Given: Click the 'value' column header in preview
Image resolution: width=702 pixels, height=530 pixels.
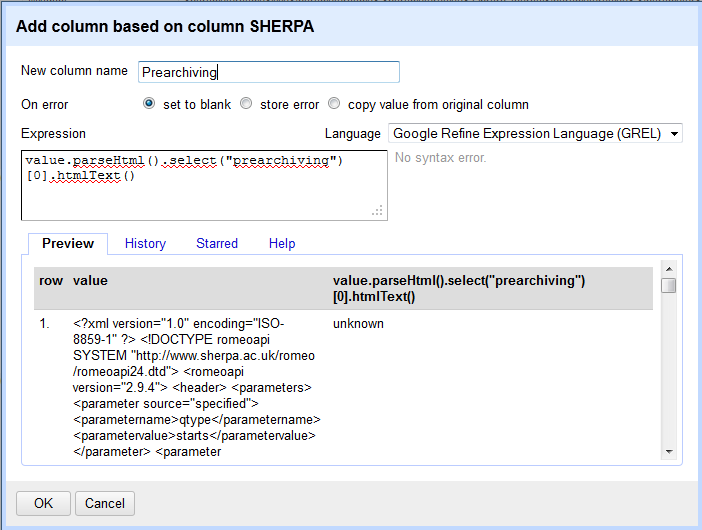Looking at the screenshot, I should coord(90,281).
